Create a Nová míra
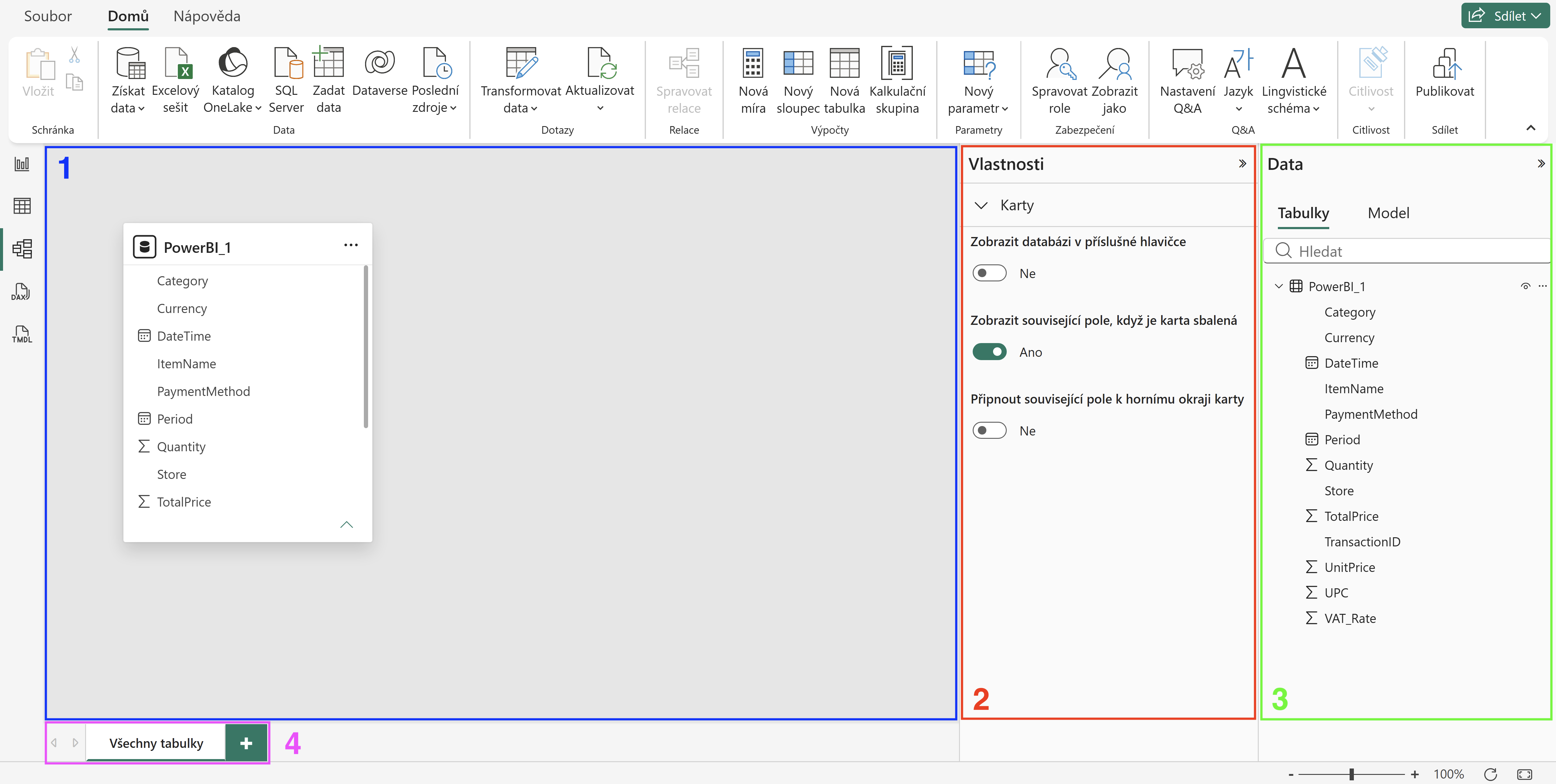This screenshot has height=784, width=1556. point(753,81)
